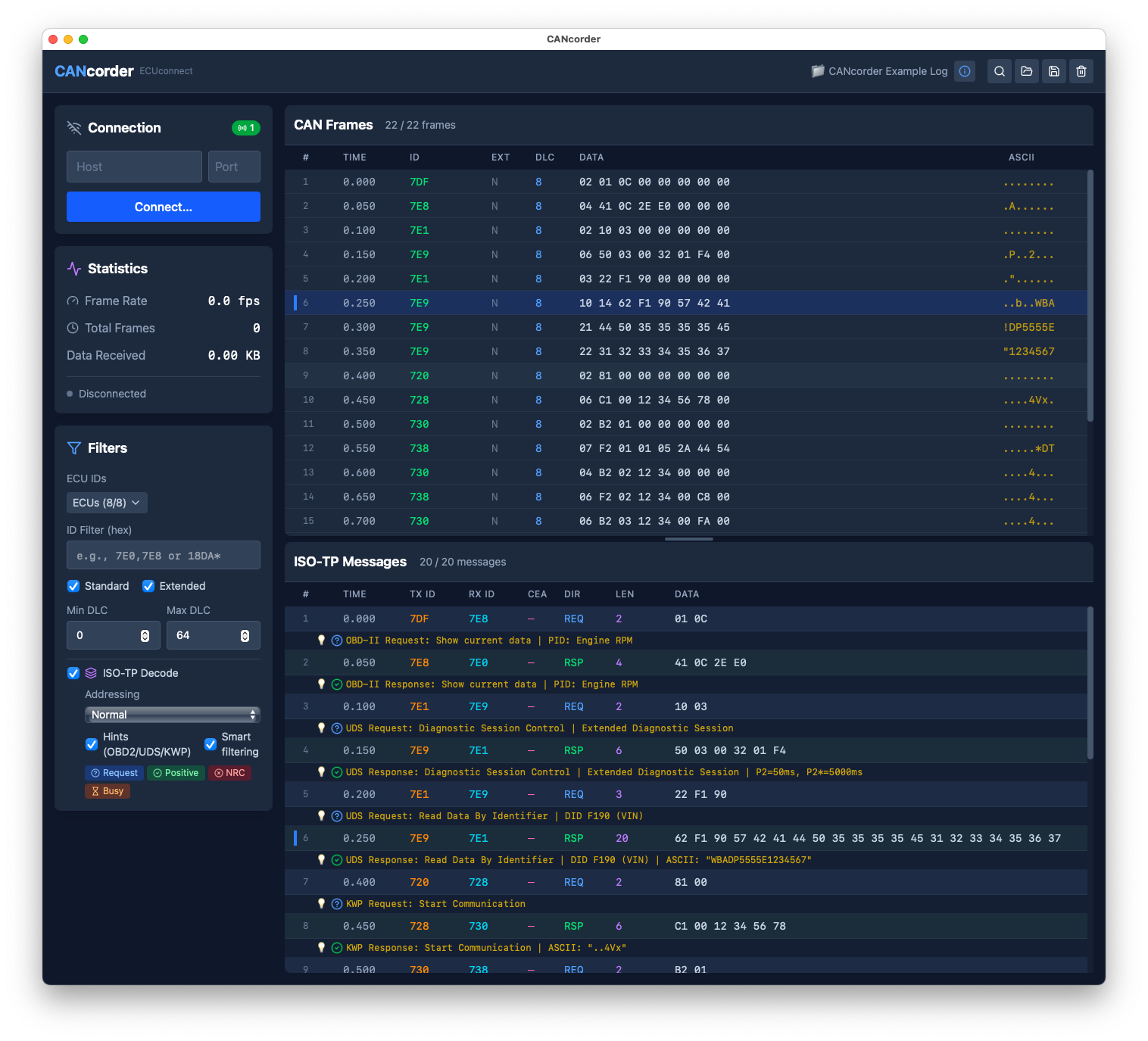This screenshot has height=1041, width=1148.
Task: Open log file with folder icon
Action: point(1027,71)
